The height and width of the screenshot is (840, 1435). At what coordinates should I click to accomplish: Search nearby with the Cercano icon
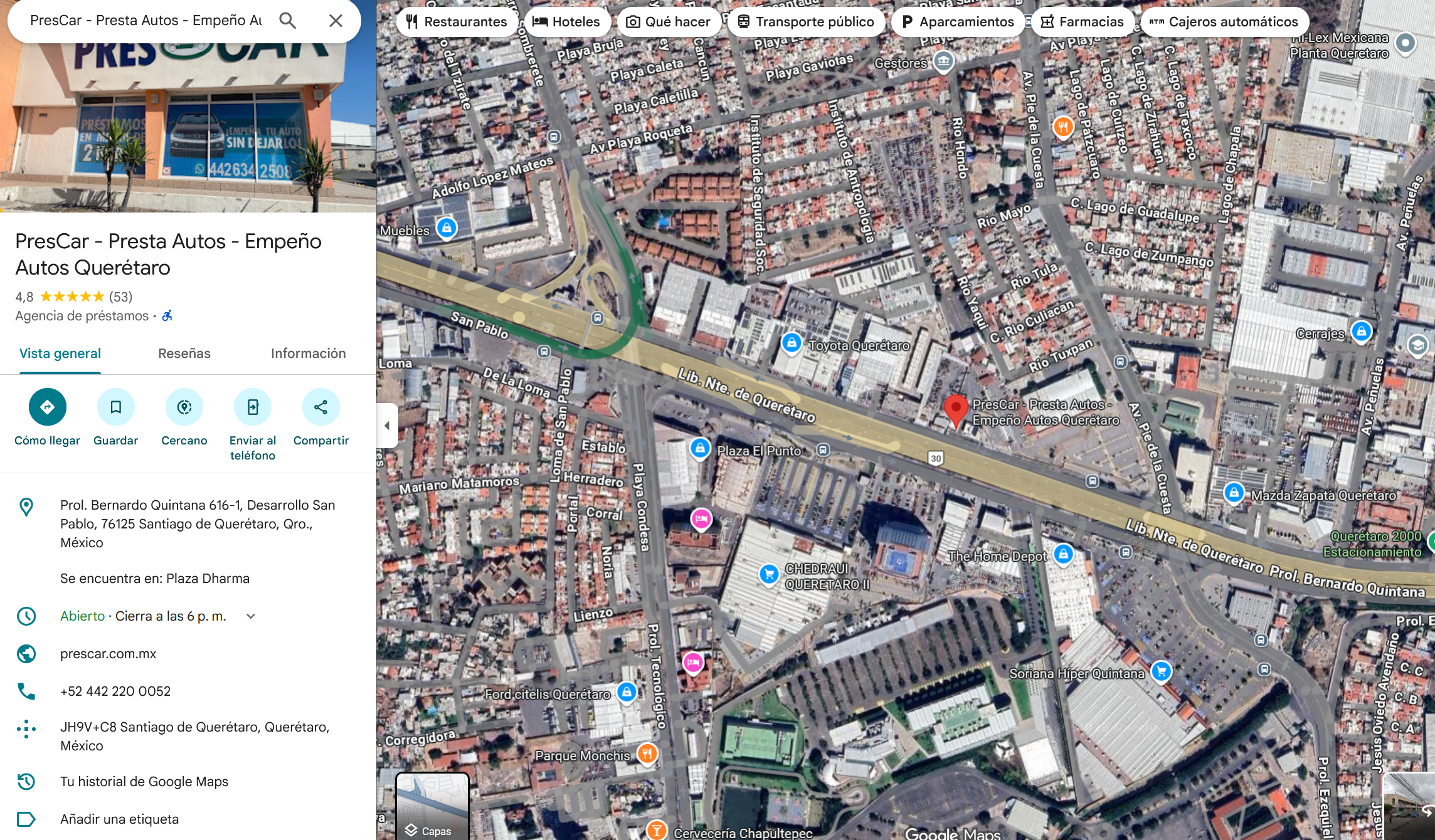[x=184, y=407]
